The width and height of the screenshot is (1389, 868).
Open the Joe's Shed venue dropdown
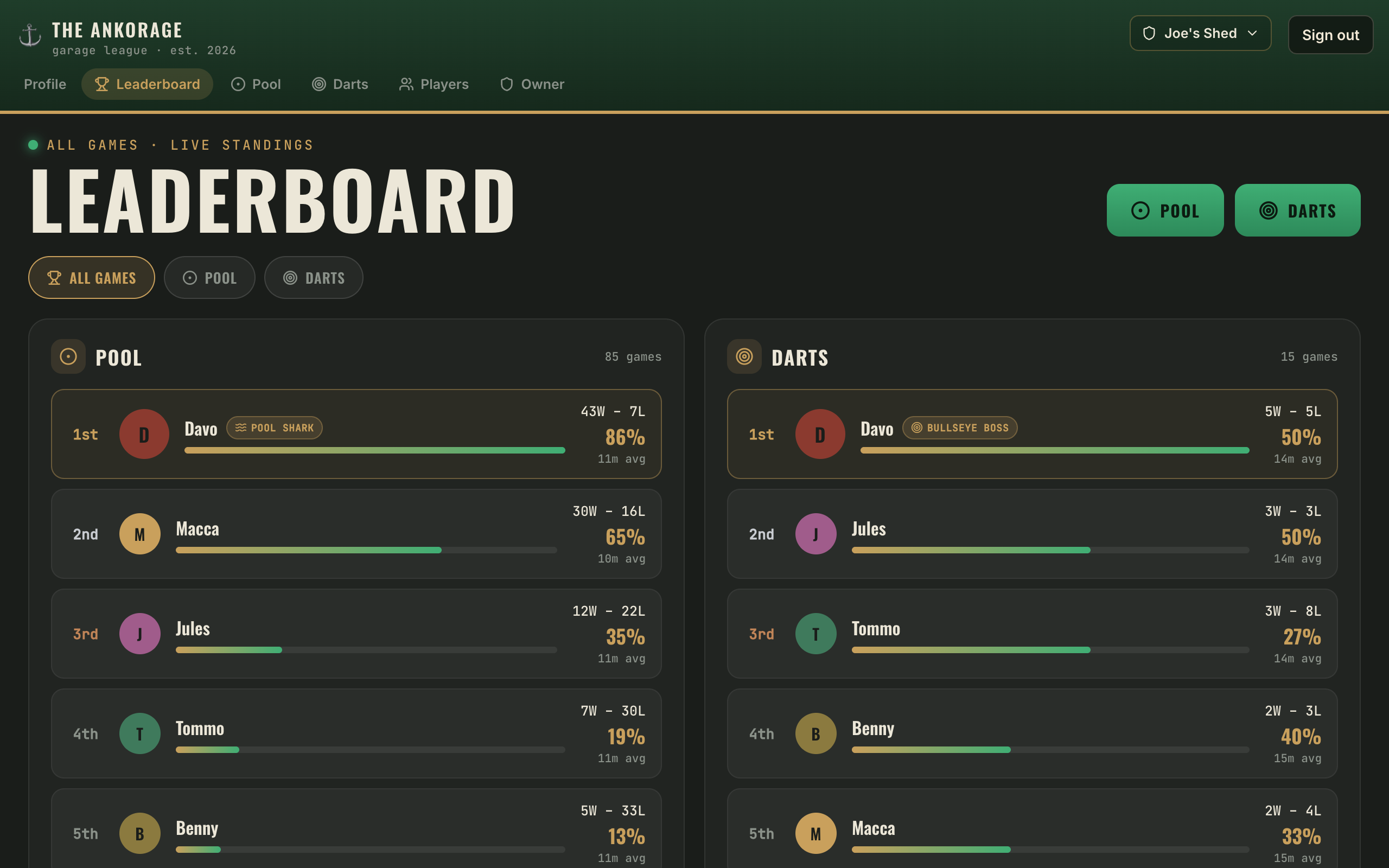click(1200, 33)
